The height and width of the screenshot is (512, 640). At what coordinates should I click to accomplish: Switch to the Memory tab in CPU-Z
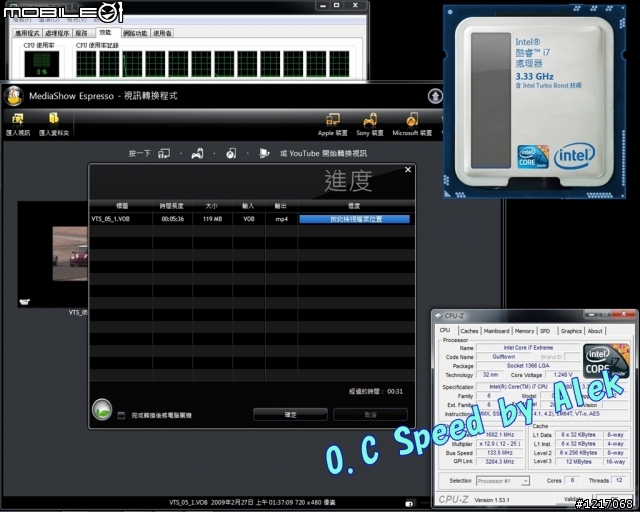tap(524, 331)
